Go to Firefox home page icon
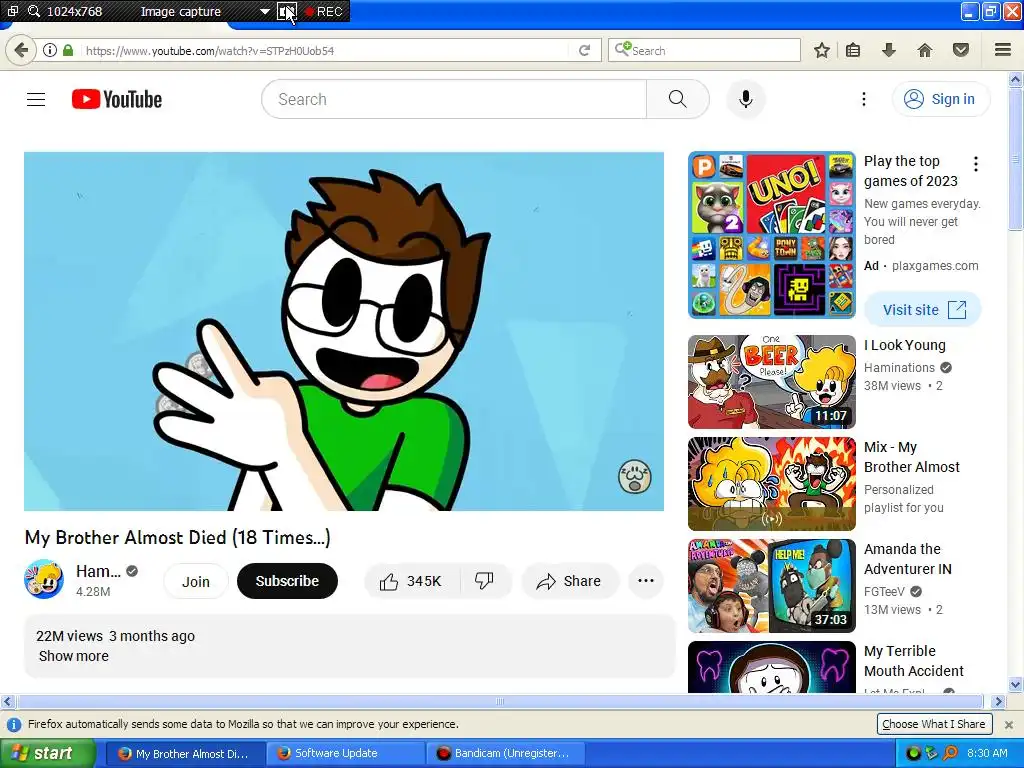Image resolution: width=1024 pixels, height=768 pixels. coord(925,50)
